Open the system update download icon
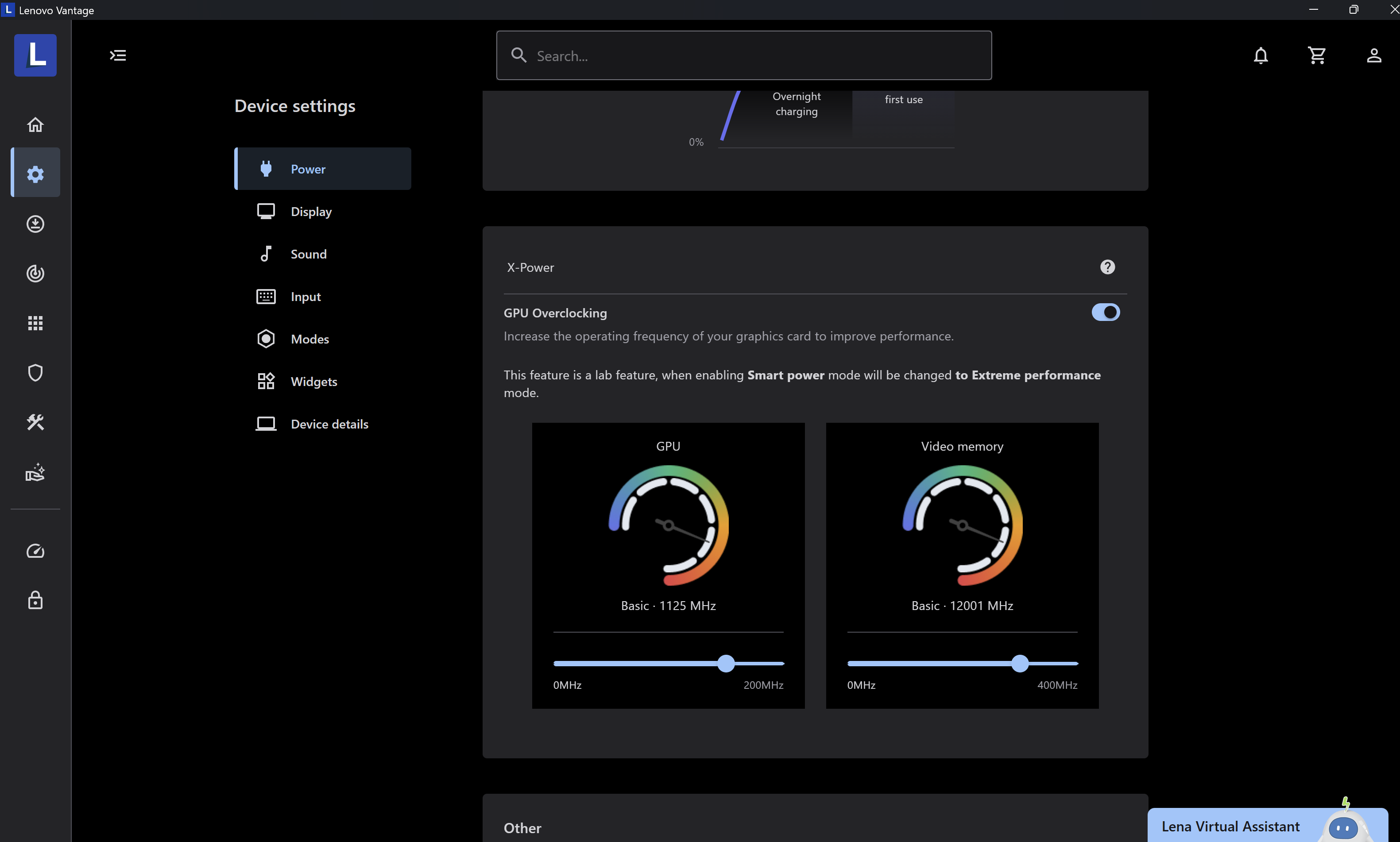This screenshot has height=842, width=1400. (x=35, y=224)
